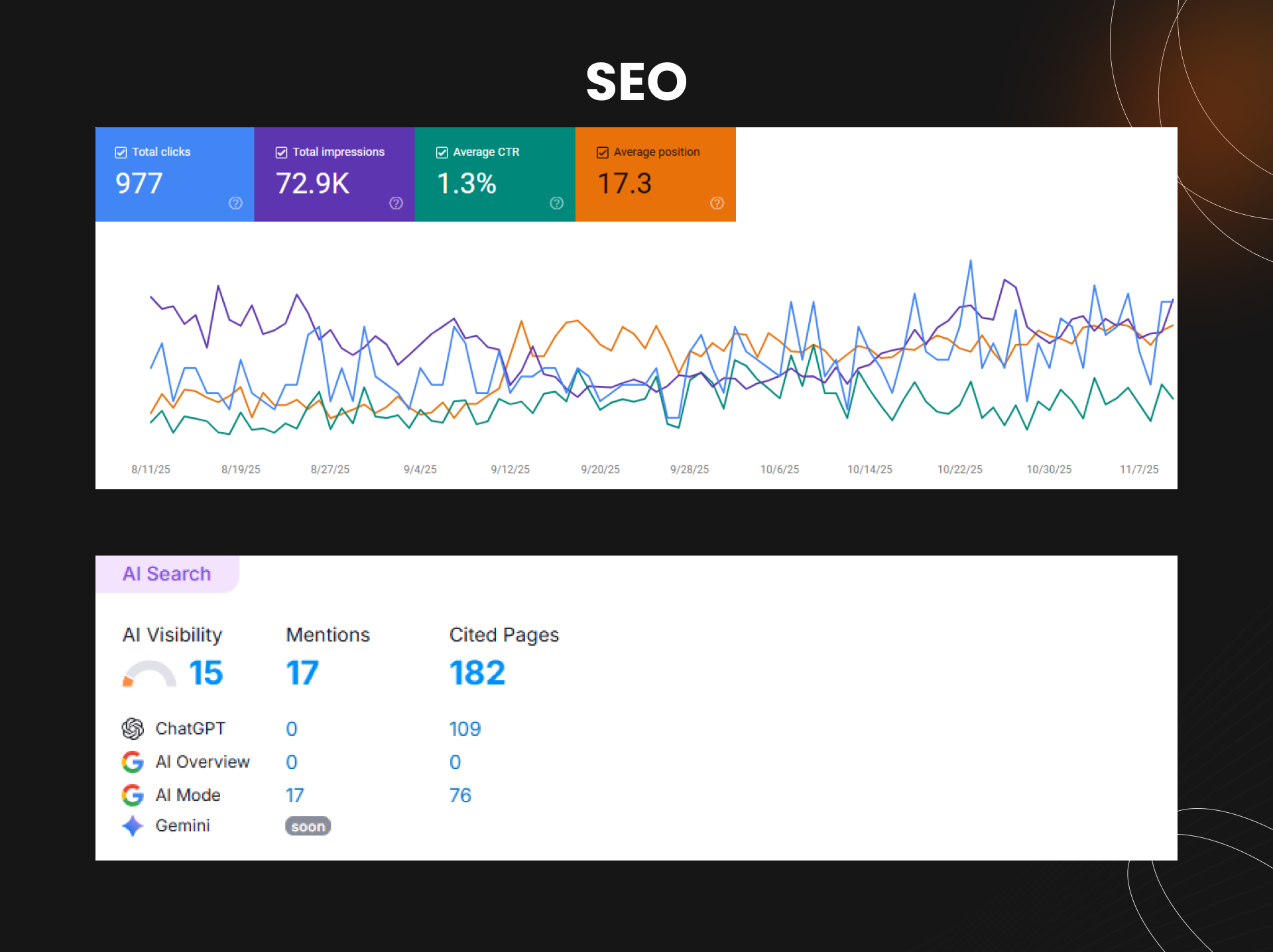Click the ChatGPT logo icon
This screenshot has height=952, width=1273.
pos(133,729)
